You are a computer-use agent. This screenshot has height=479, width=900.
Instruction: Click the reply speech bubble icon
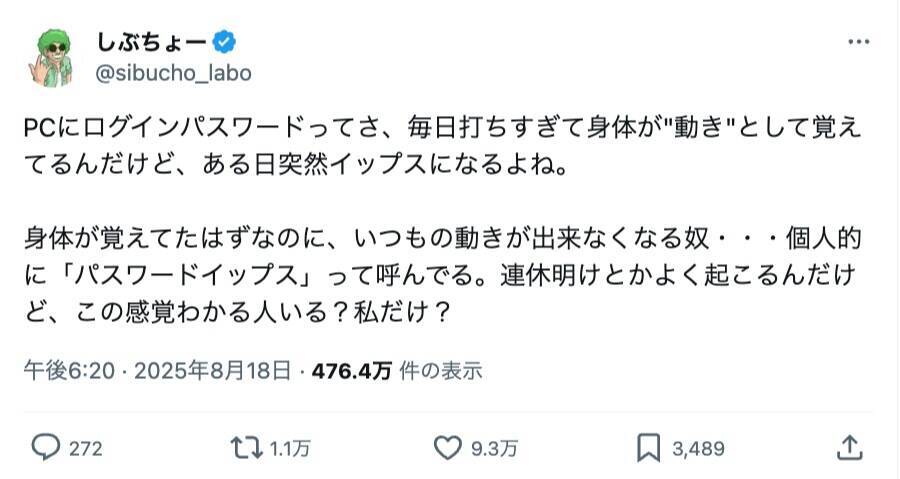tap(46, 448)
